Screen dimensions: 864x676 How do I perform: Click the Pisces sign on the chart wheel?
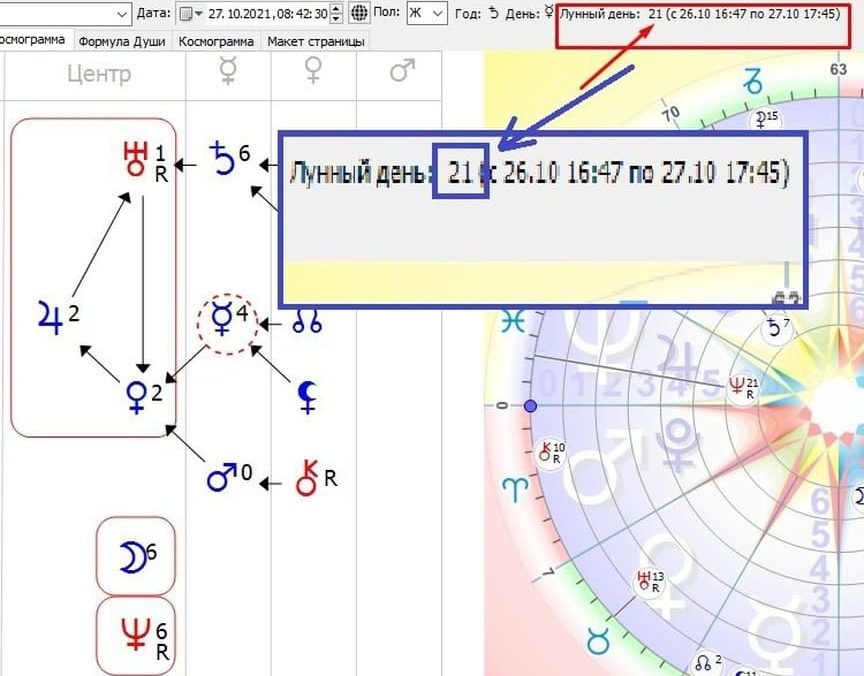point(513,322)
